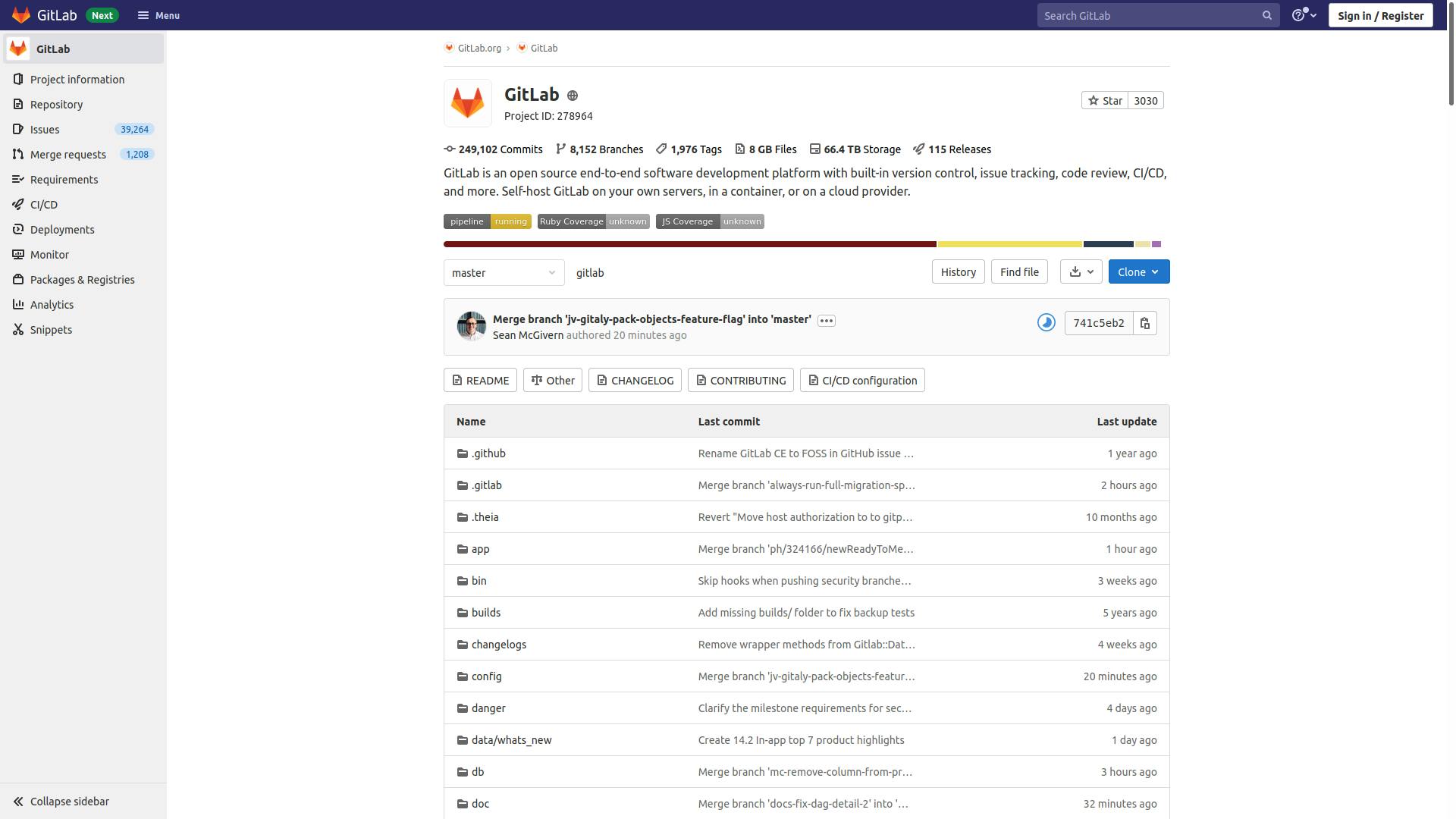The image size is (1456, 819).
Task: Open the README tab
Action: click(480, 380)
